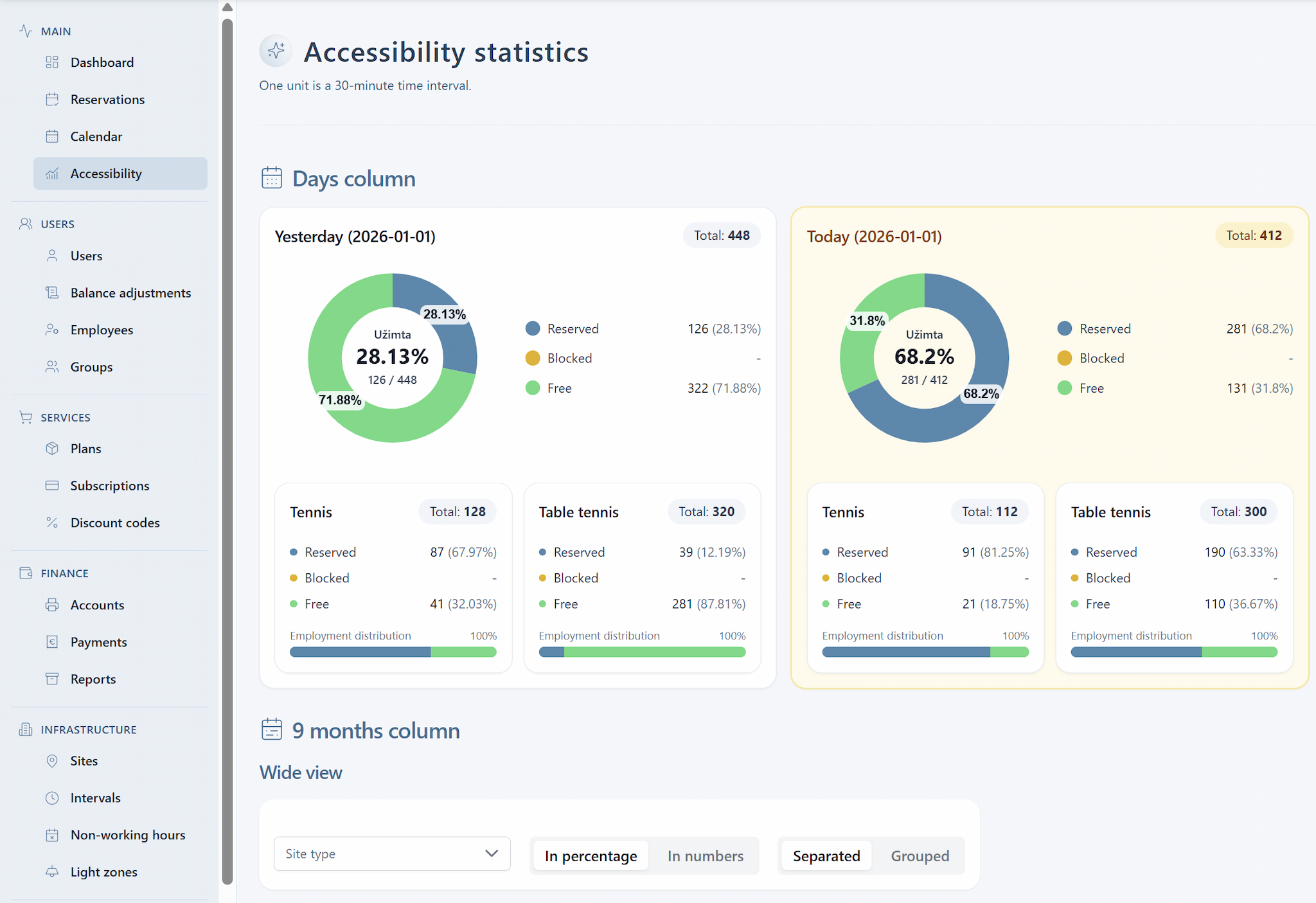Click Yesterday Table tennis Total: 320

(706, 512)
